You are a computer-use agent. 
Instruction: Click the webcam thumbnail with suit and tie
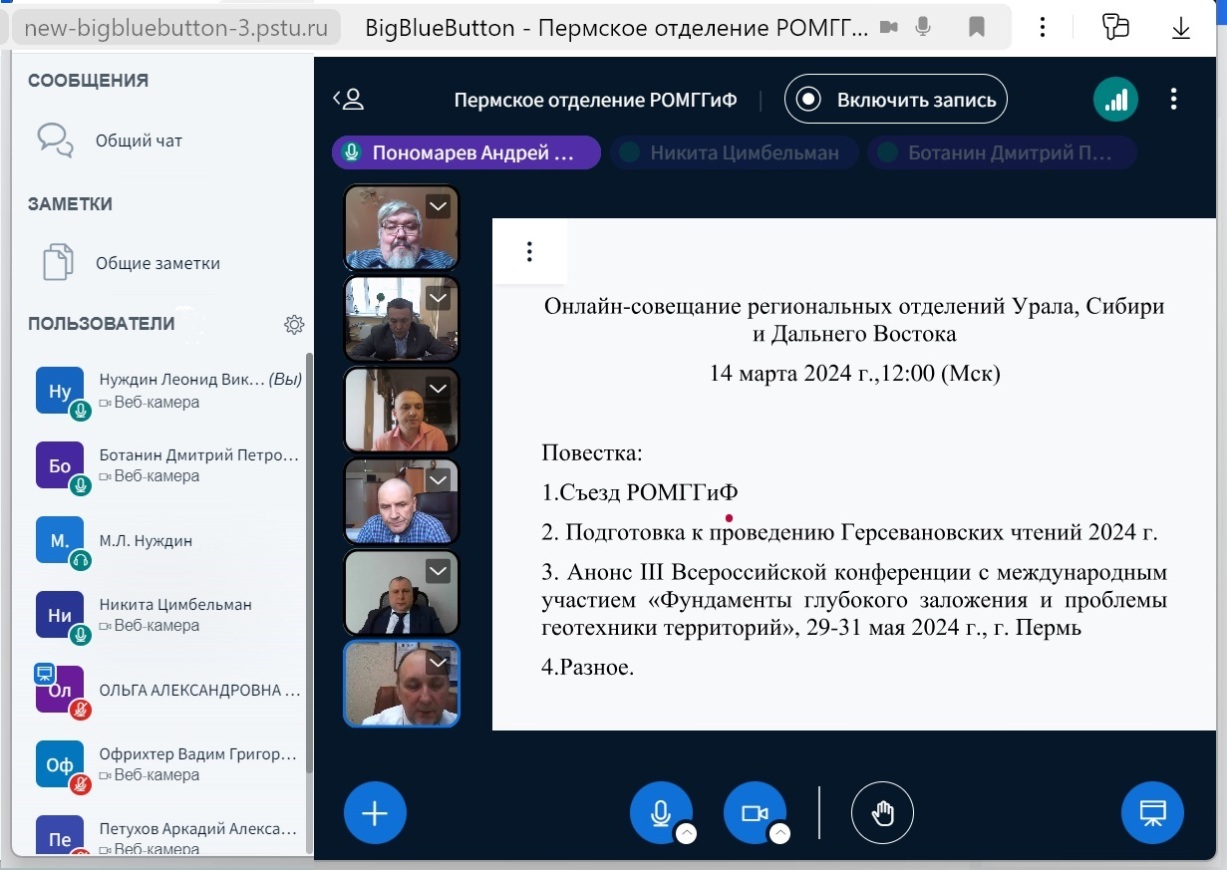(x=402, y=593)
